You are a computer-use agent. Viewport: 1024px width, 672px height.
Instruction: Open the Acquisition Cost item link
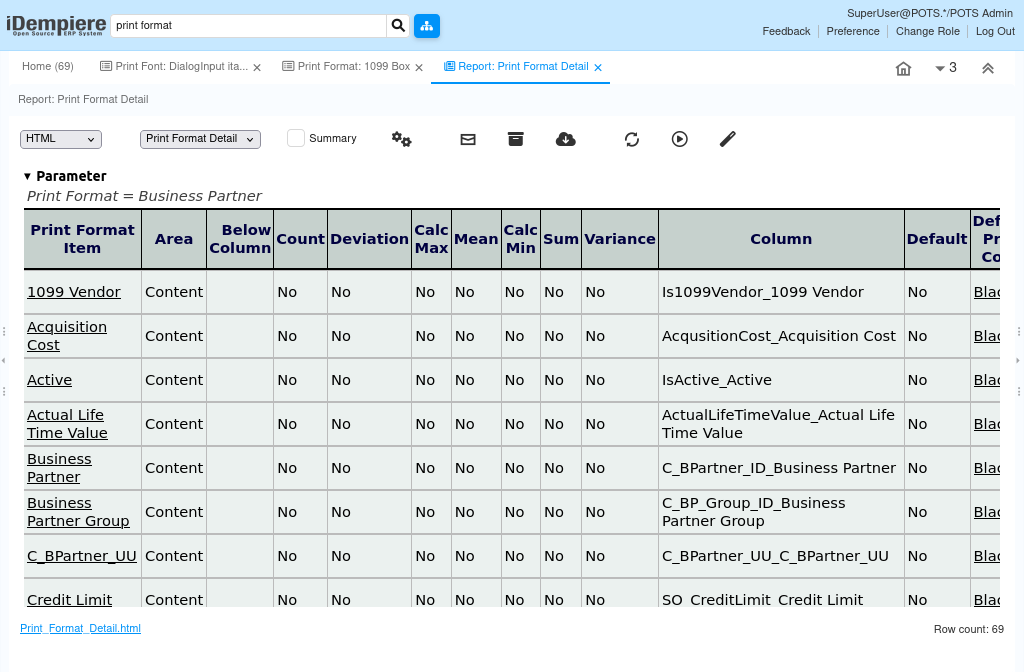[x=67, y=336]
